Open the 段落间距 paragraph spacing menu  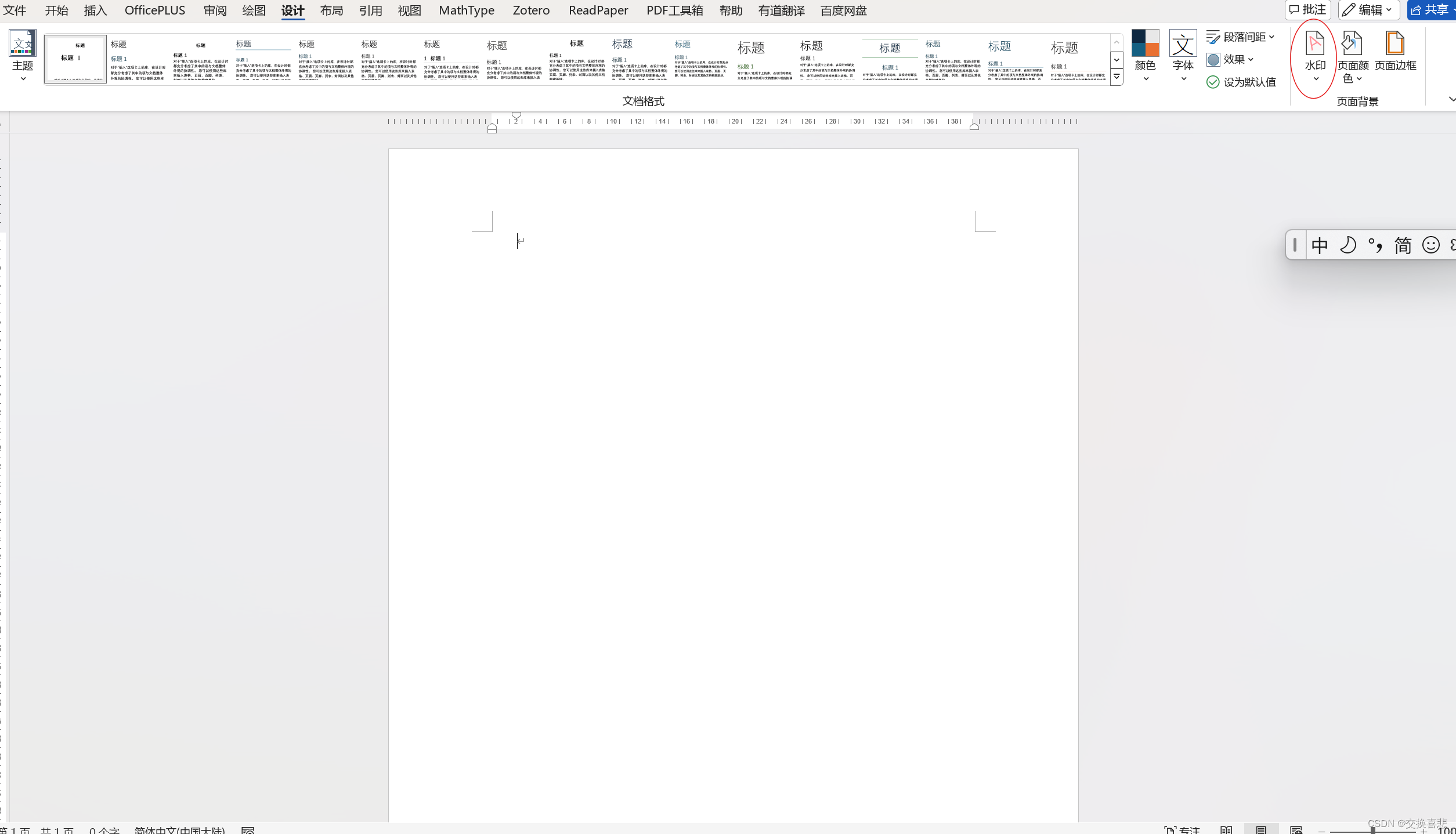(1240, 37)
